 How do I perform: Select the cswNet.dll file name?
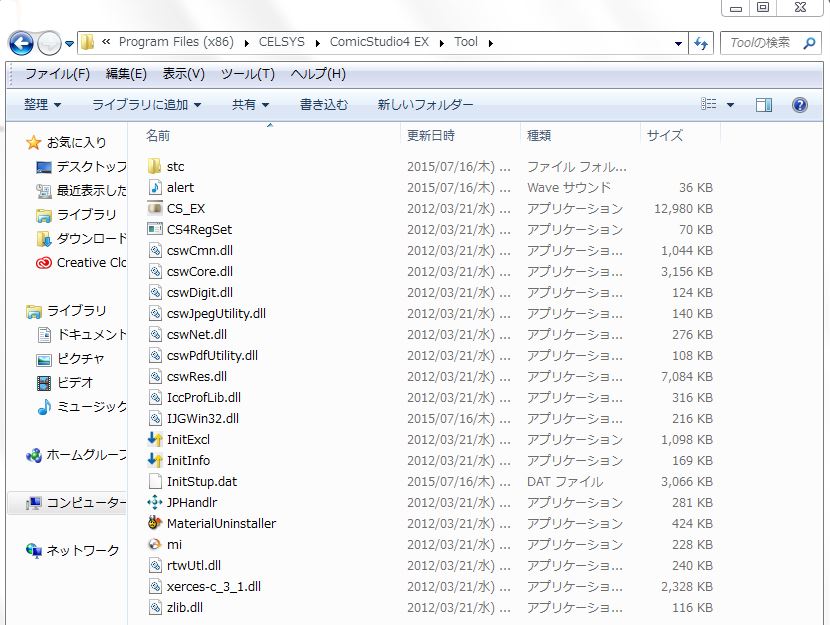[196, 334]
